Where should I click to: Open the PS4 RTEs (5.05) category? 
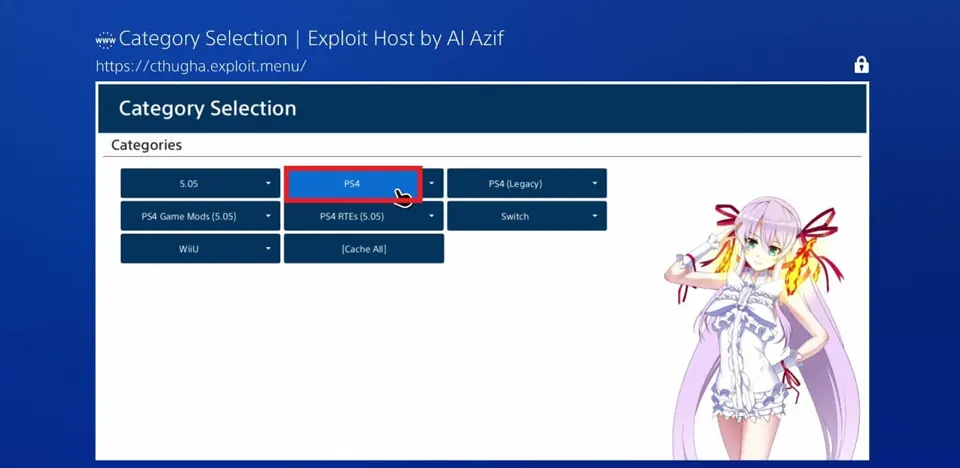[352, 216]
